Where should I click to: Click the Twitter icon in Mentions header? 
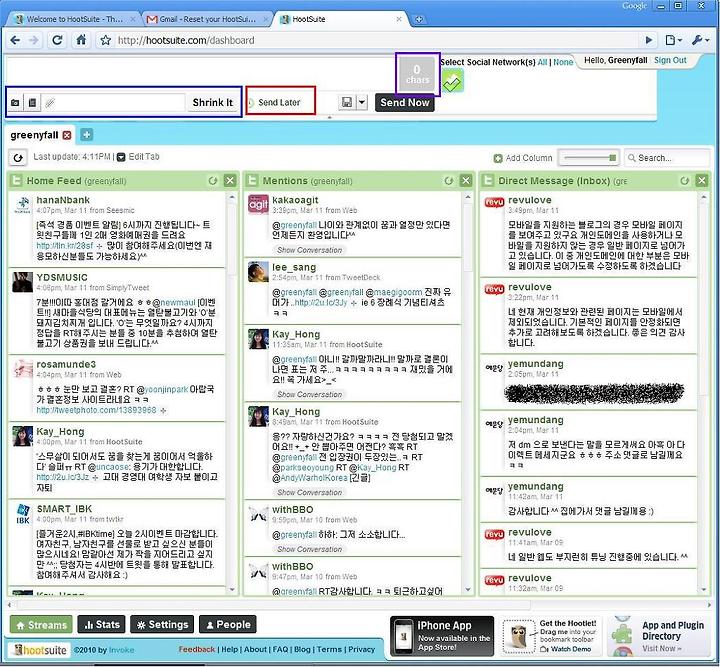tap(252, 180)
